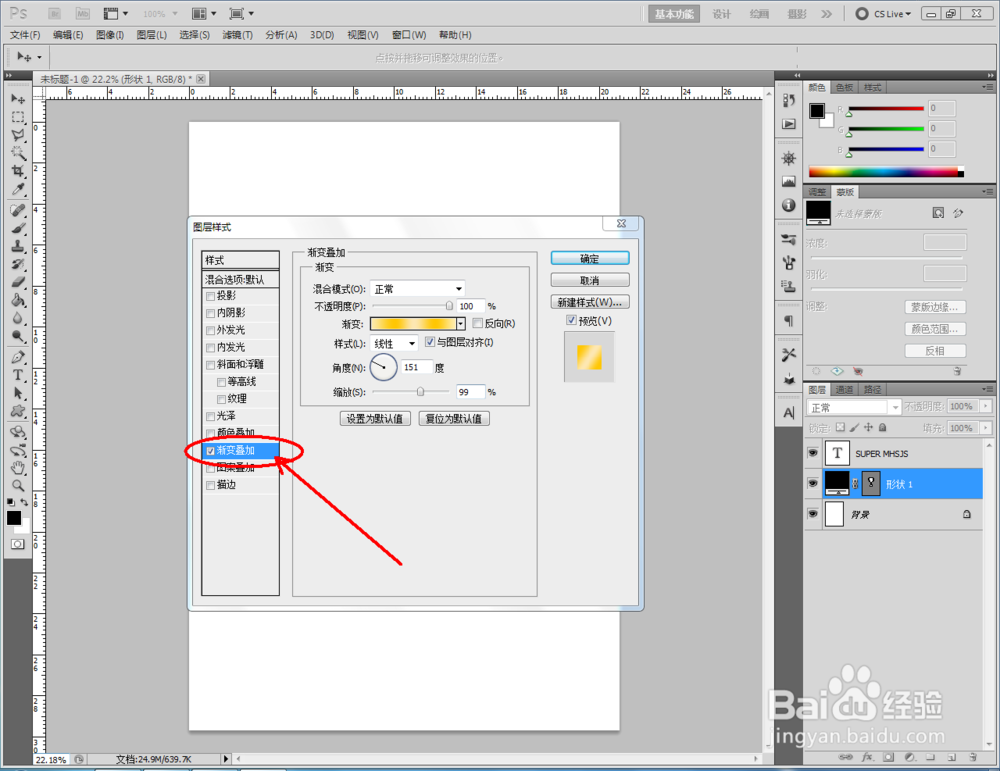Click the yellow gradient preview bar
The width and height of the screenshot is (1000, 771).
click(413, 324)
